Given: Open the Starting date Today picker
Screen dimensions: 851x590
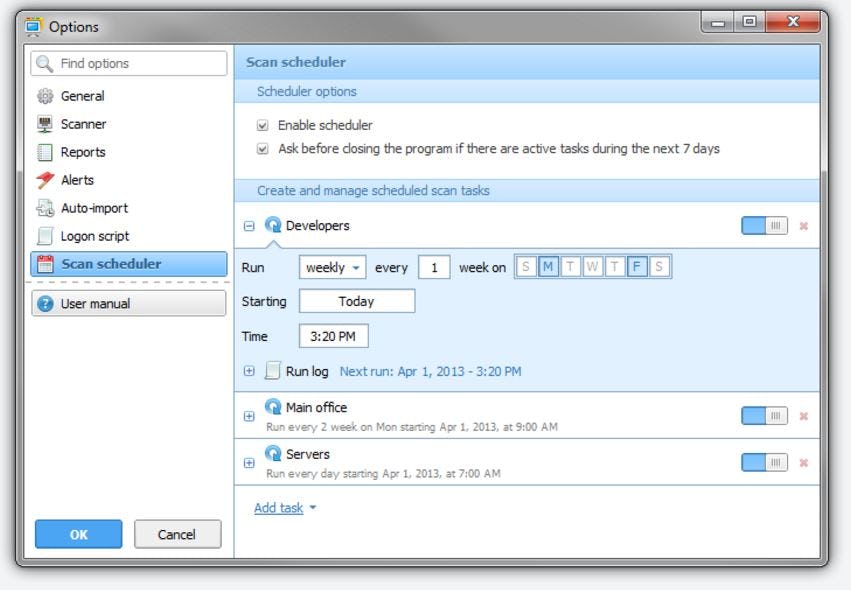Looking at the screenshot, I should click(x=357, y=301).
